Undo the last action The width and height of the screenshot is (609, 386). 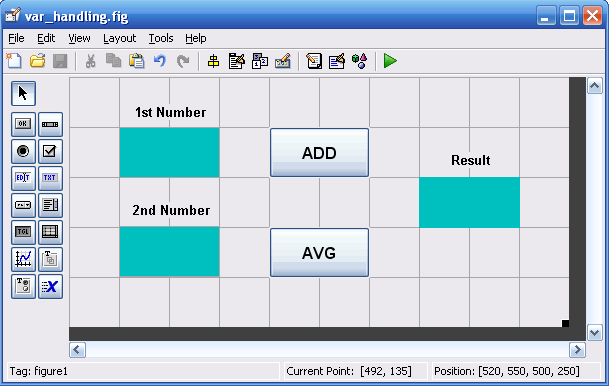(160, 61)
